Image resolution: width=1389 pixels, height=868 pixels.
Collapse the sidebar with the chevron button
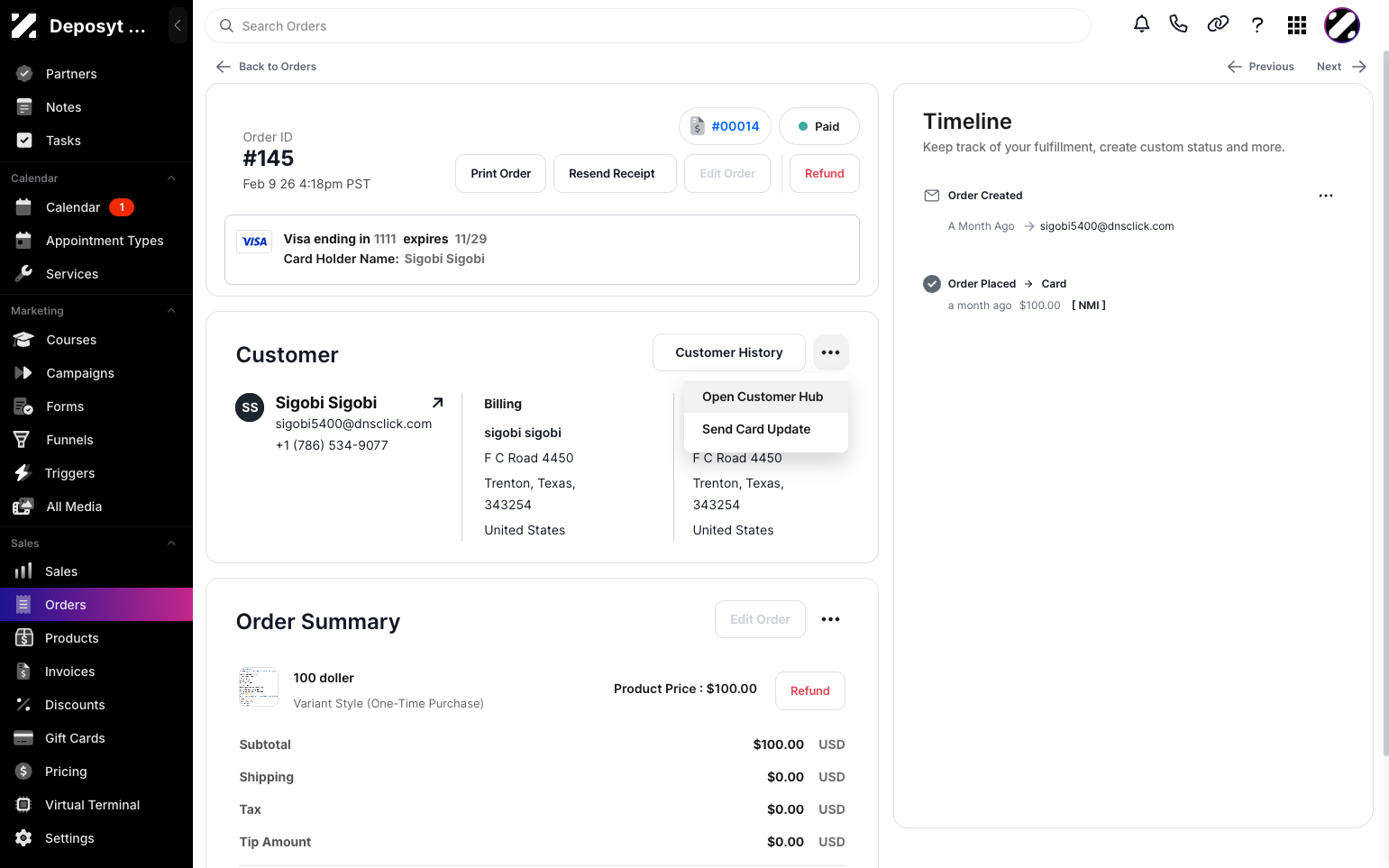[178, 25]
